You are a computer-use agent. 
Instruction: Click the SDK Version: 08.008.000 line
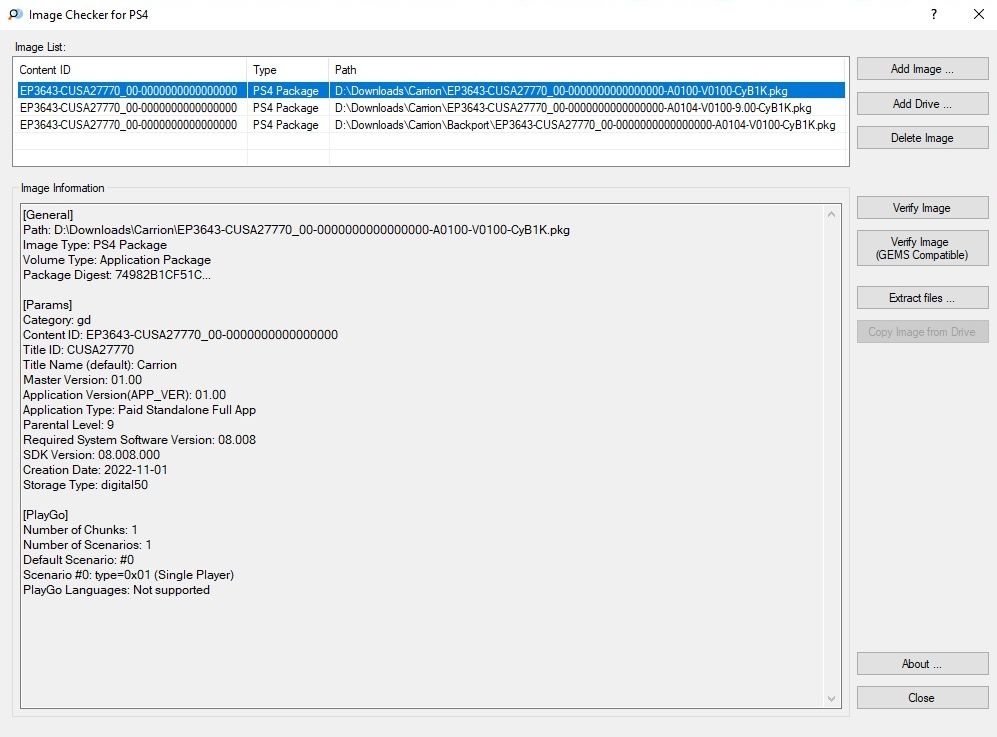coord(92,455)
